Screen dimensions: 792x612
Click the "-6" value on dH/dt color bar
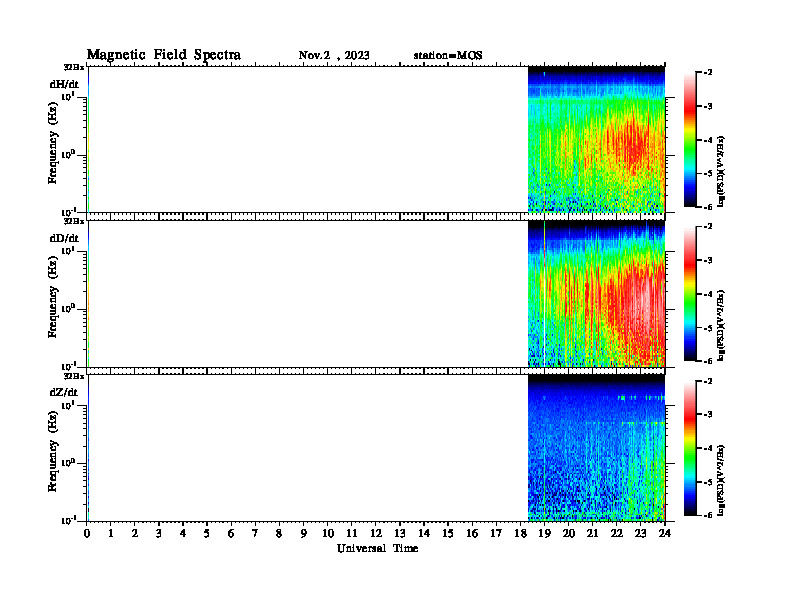point(708,207)
